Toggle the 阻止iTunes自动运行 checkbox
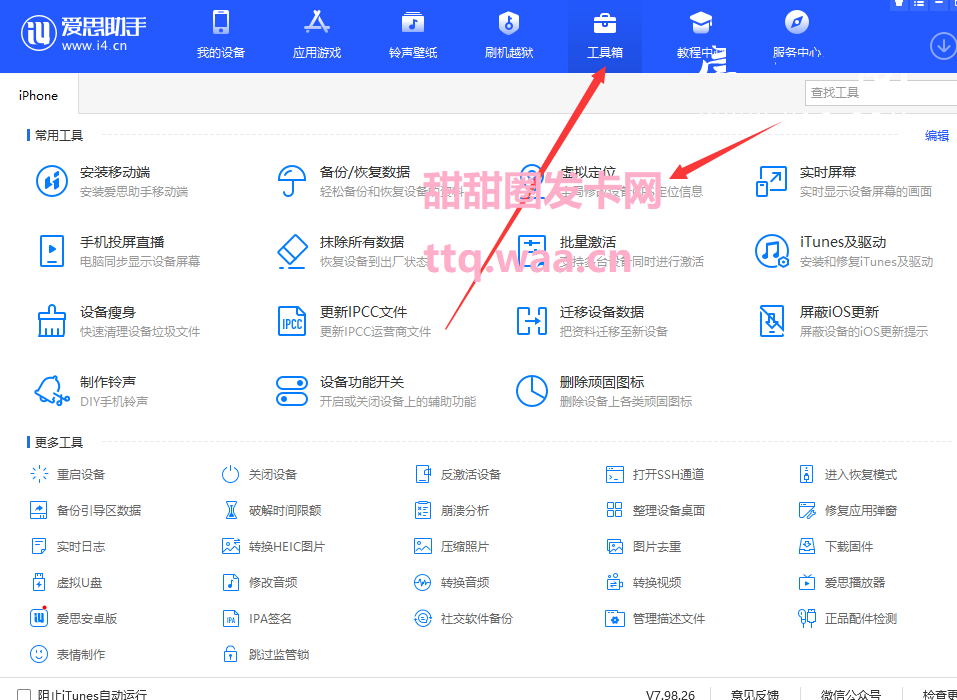 click(x=24, y=695)
